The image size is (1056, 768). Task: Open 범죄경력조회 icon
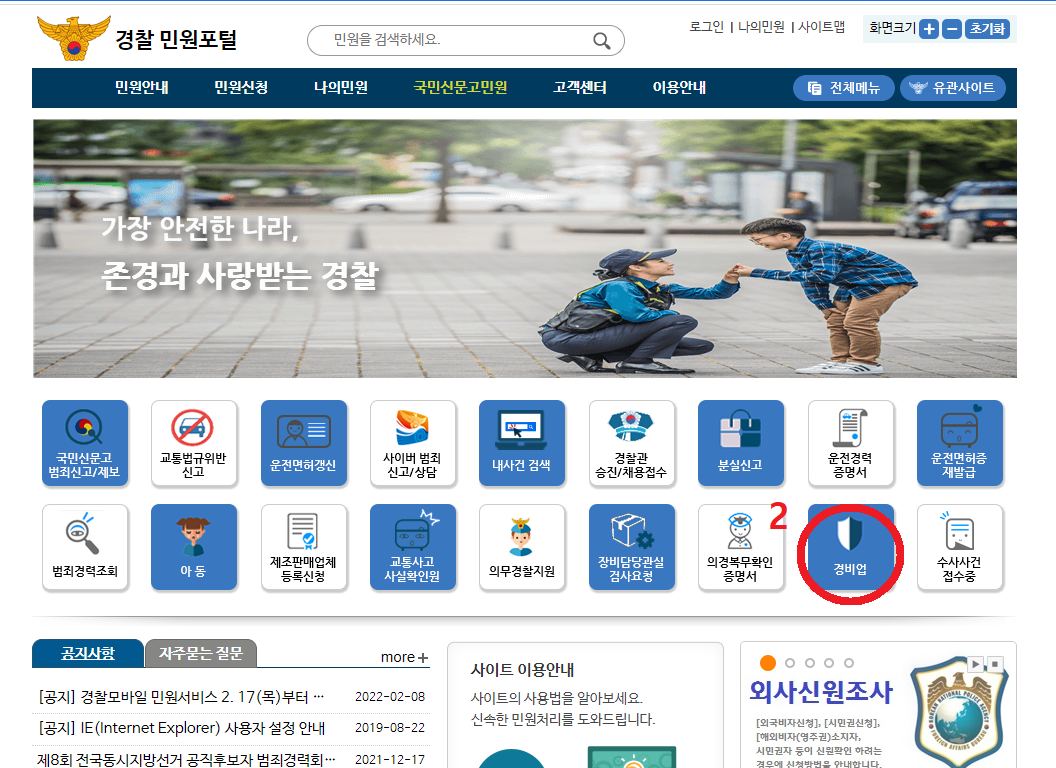coord(85,547)
